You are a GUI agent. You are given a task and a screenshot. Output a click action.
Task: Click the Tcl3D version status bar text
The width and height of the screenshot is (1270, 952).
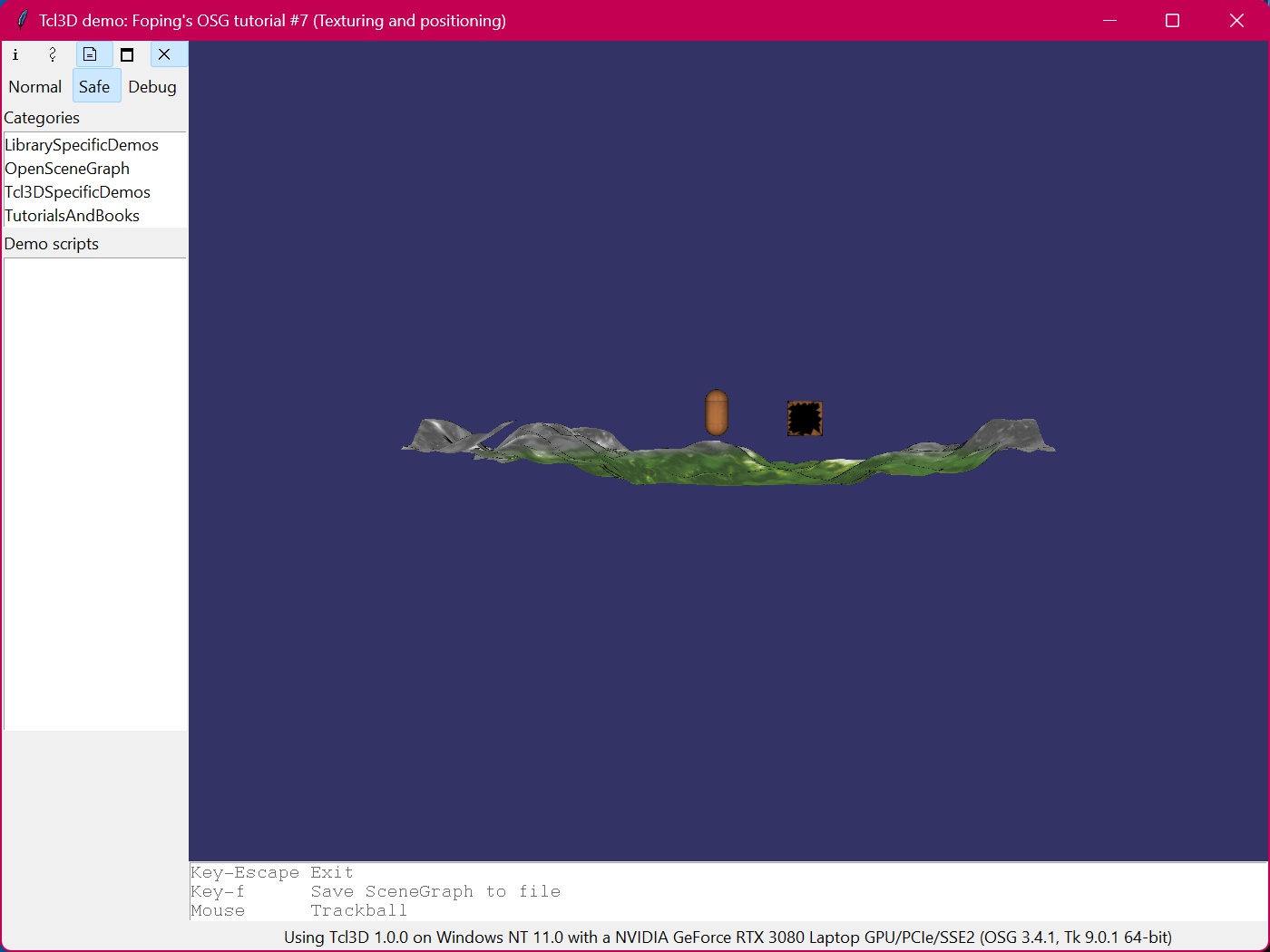[x=728, y=937]
